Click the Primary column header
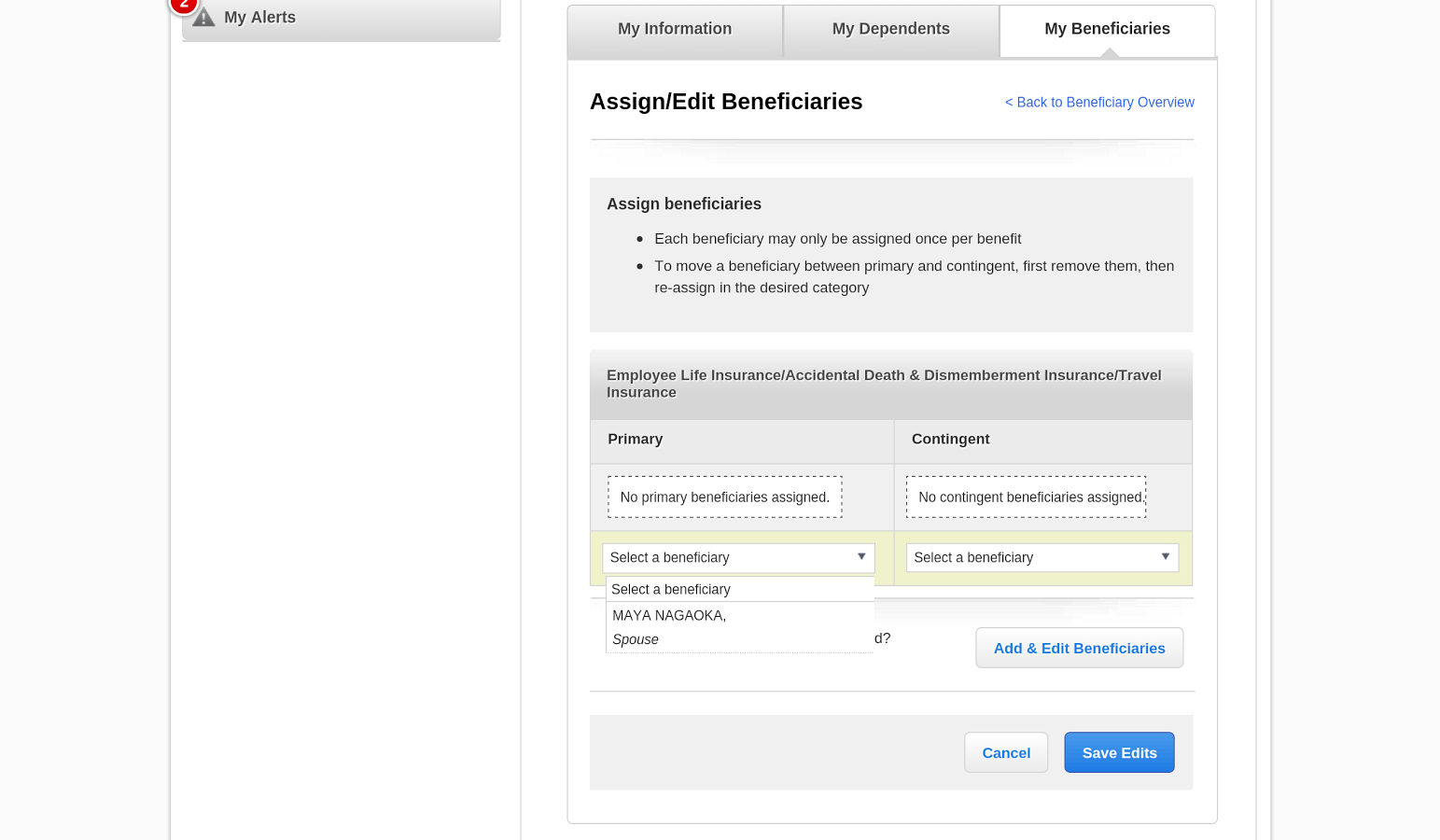Viewport: 1440px width, 840px height. tap(742, 440)
